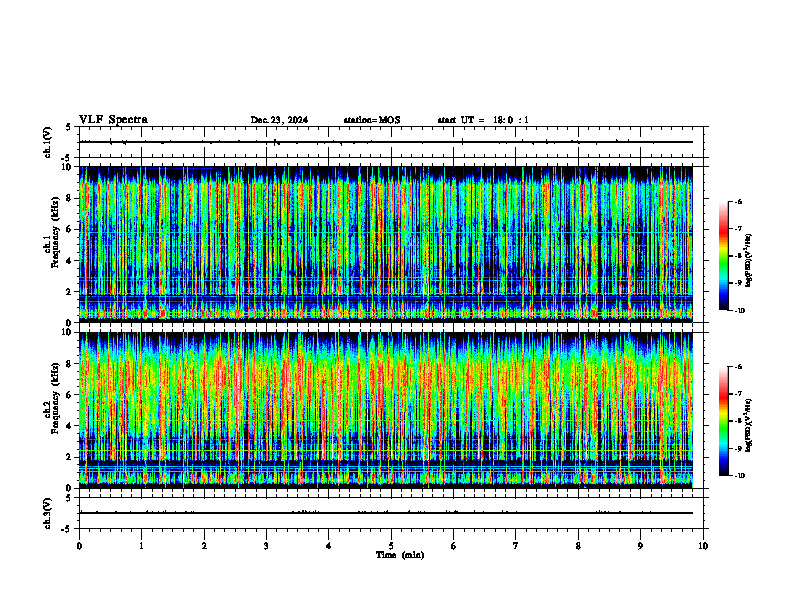The image size is (792, 612).
Task: Click time axis tick label "8"
Action: point(578,546)
